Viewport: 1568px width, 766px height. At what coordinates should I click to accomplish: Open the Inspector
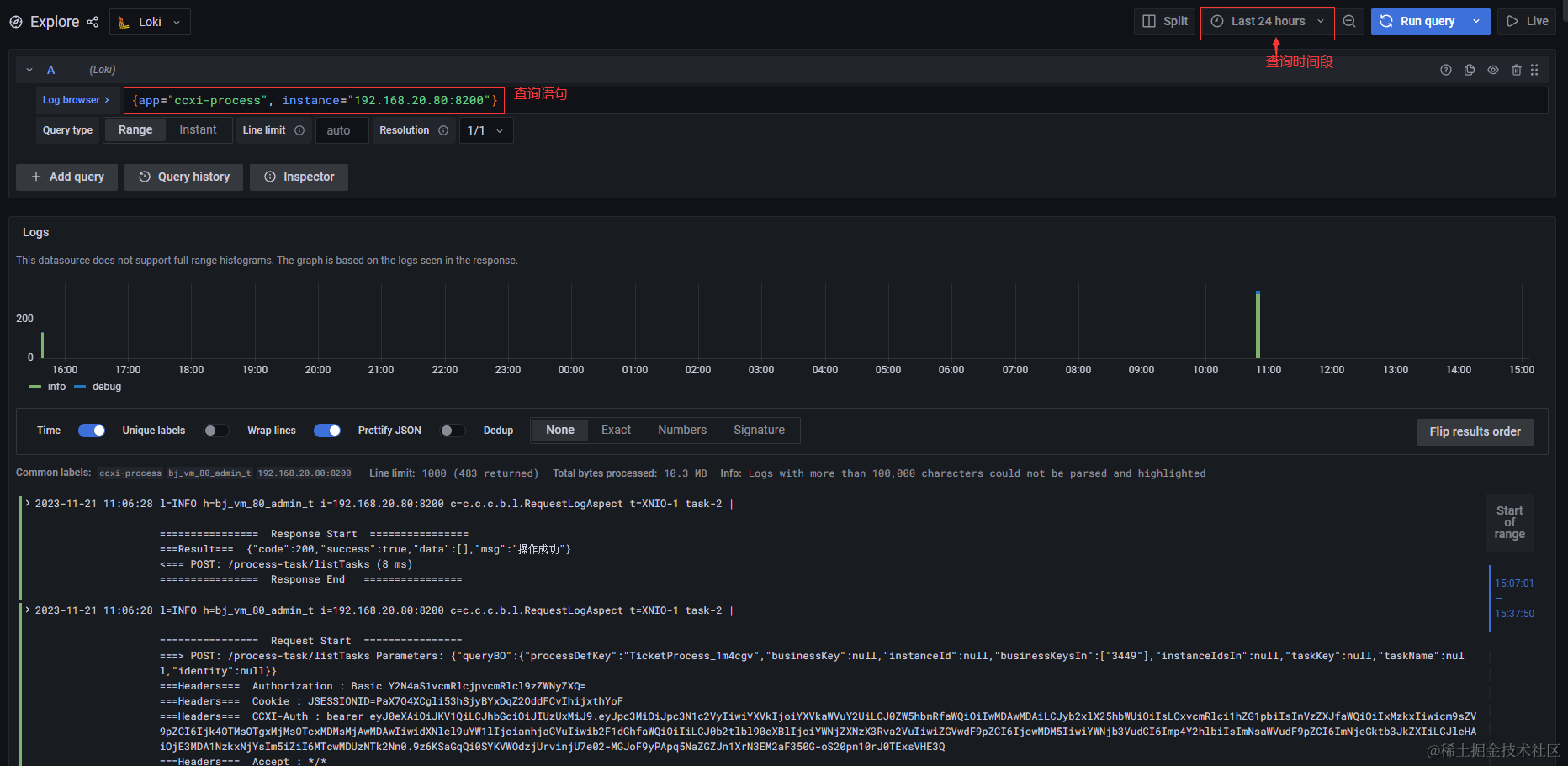299,177
